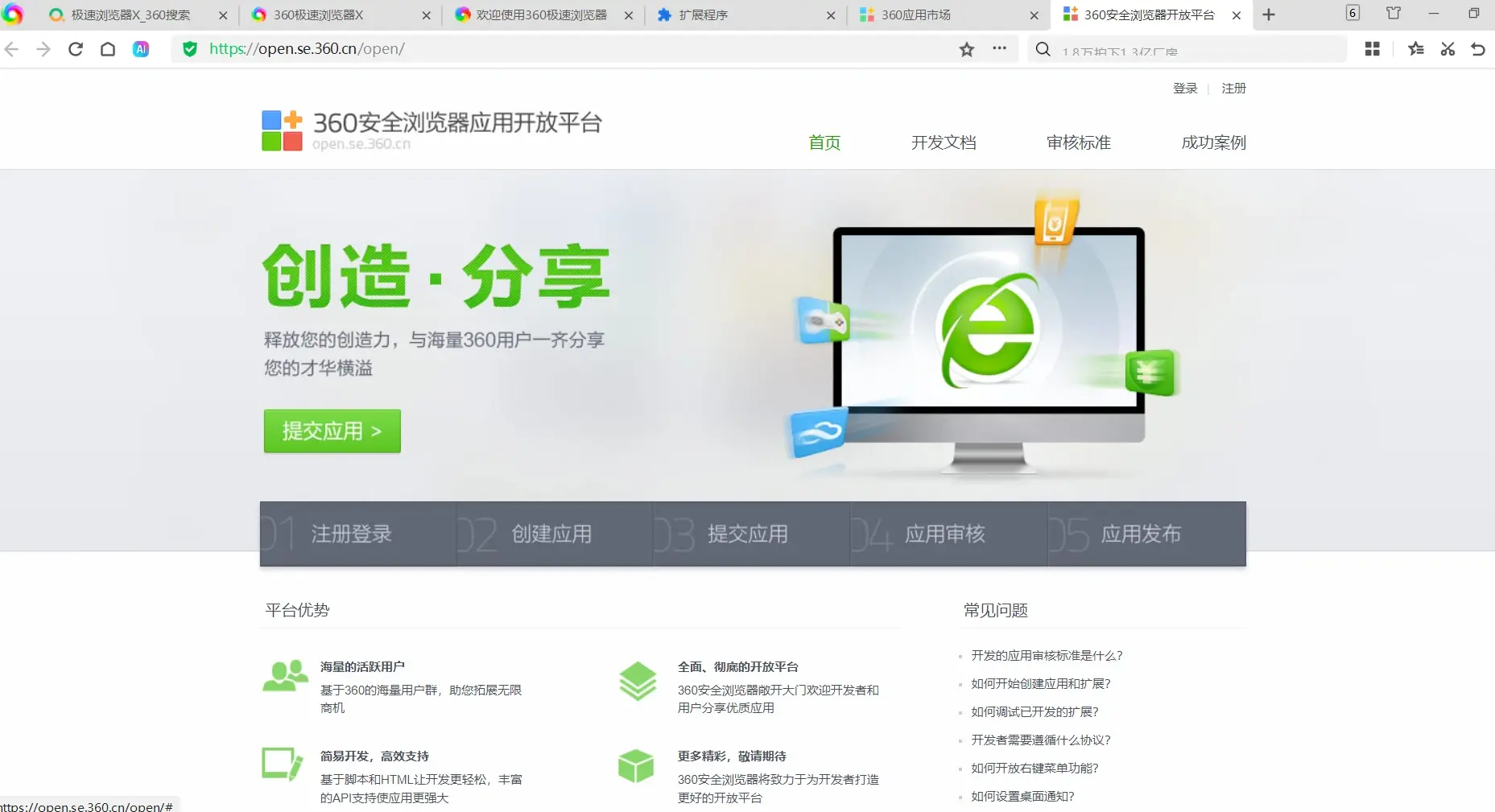This screenshot has width=1495, height=812.
Task: Click the heading 全面、彻底的开放平台
Action: 738,667
